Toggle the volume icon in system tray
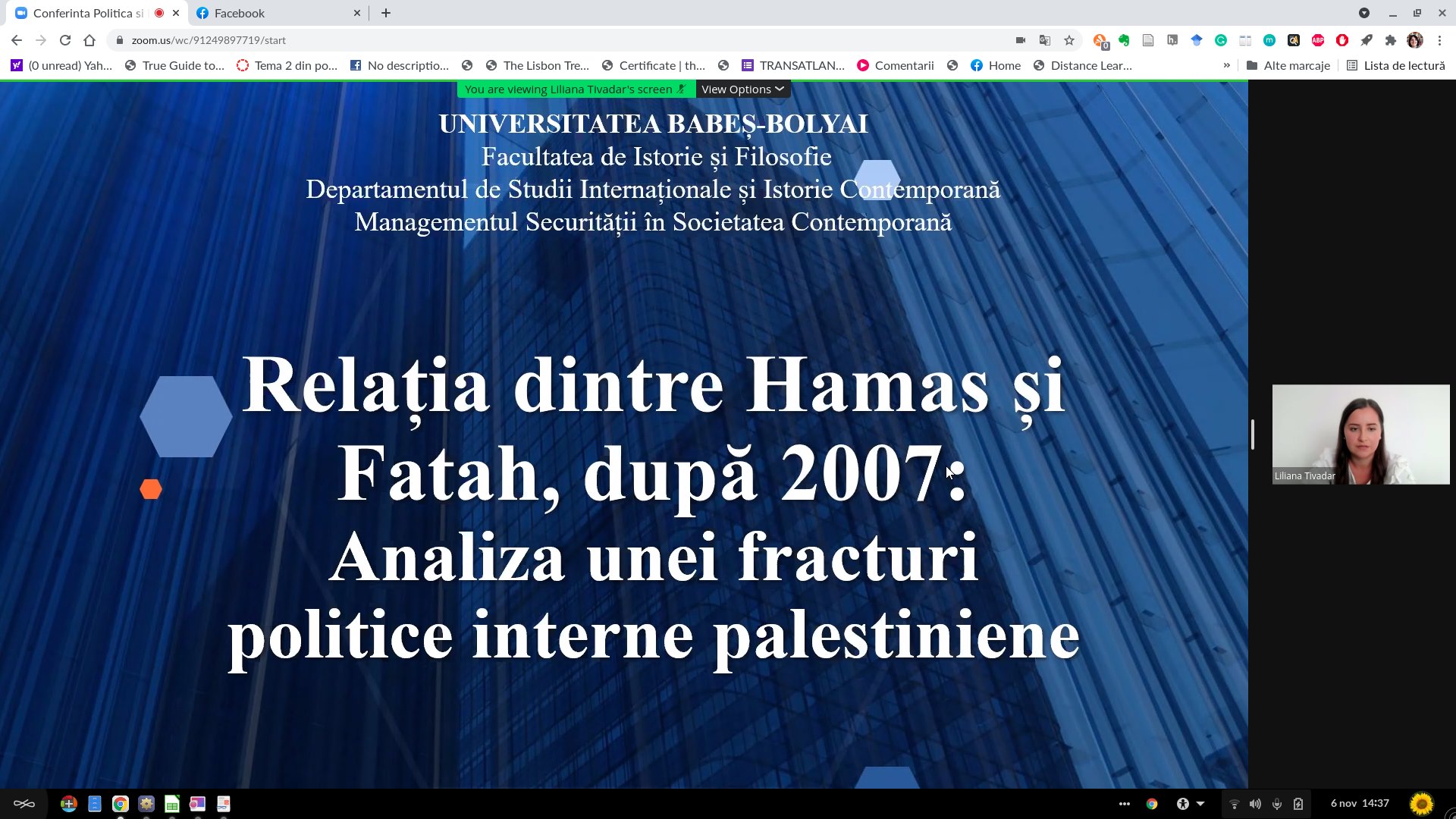The height and width of the screenshot is (819, 1456). (x=1255, y=804)
